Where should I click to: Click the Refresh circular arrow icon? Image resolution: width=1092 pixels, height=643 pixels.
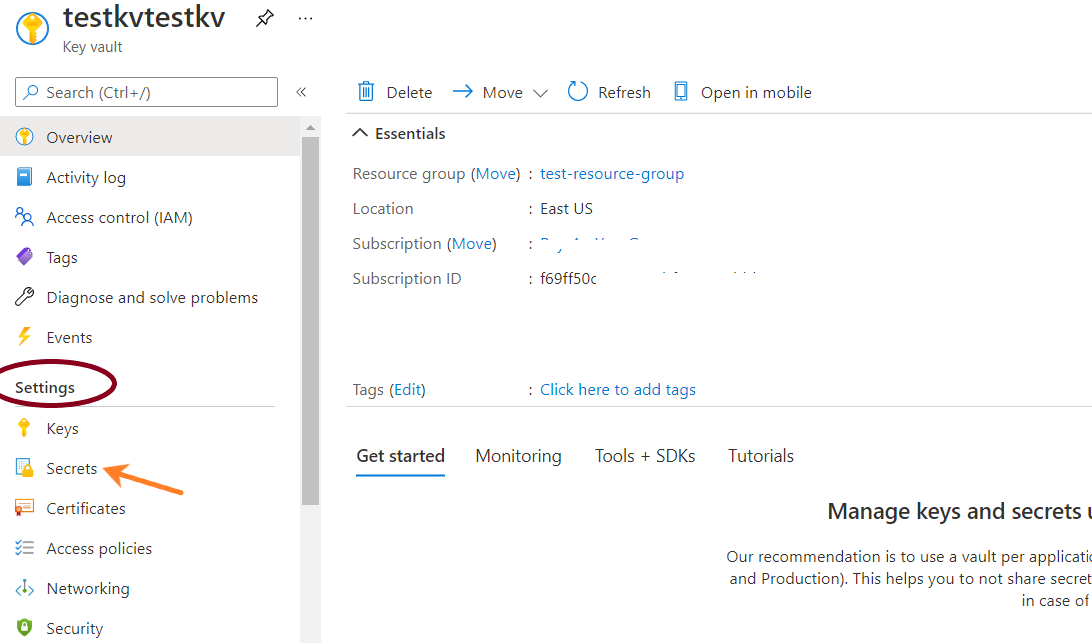click(578, 92)
